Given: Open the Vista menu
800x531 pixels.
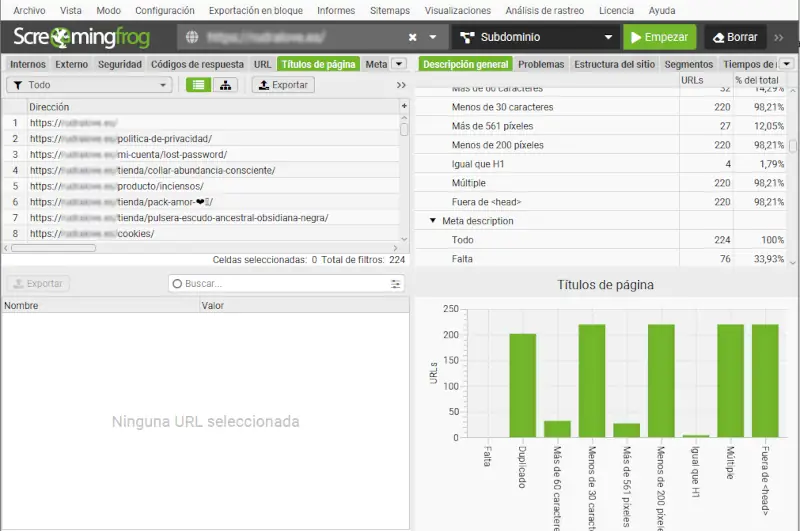Looking at the screenshot, I should (70, 10).
